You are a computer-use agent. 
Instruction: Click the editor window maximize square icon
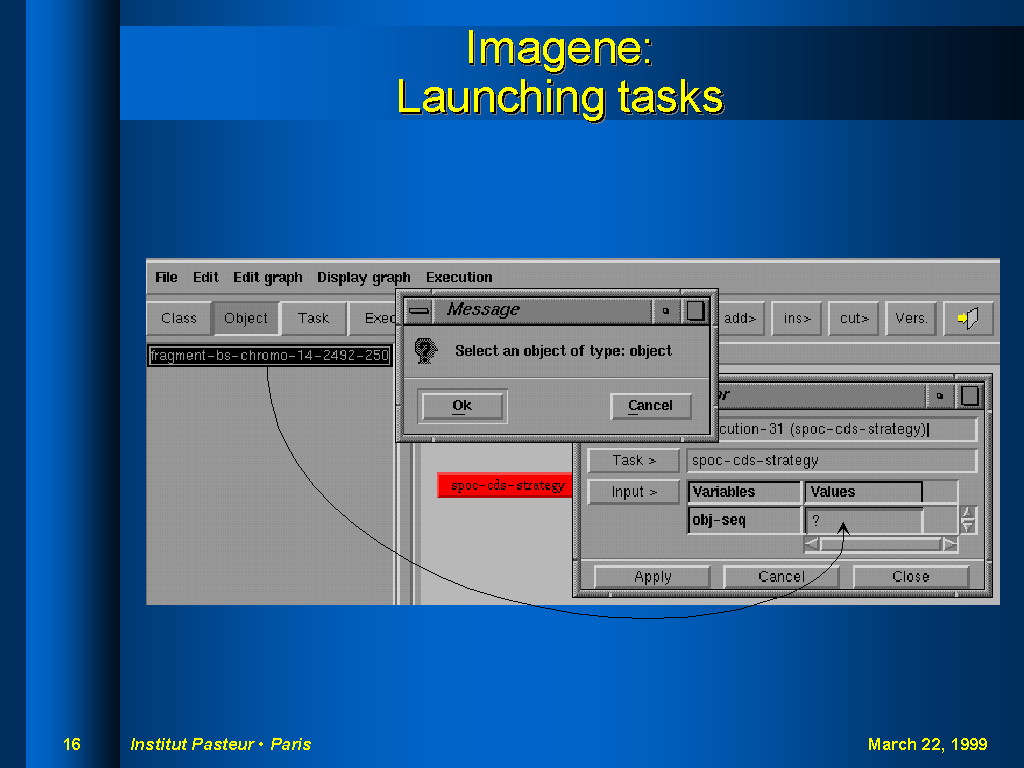point(969,396)
